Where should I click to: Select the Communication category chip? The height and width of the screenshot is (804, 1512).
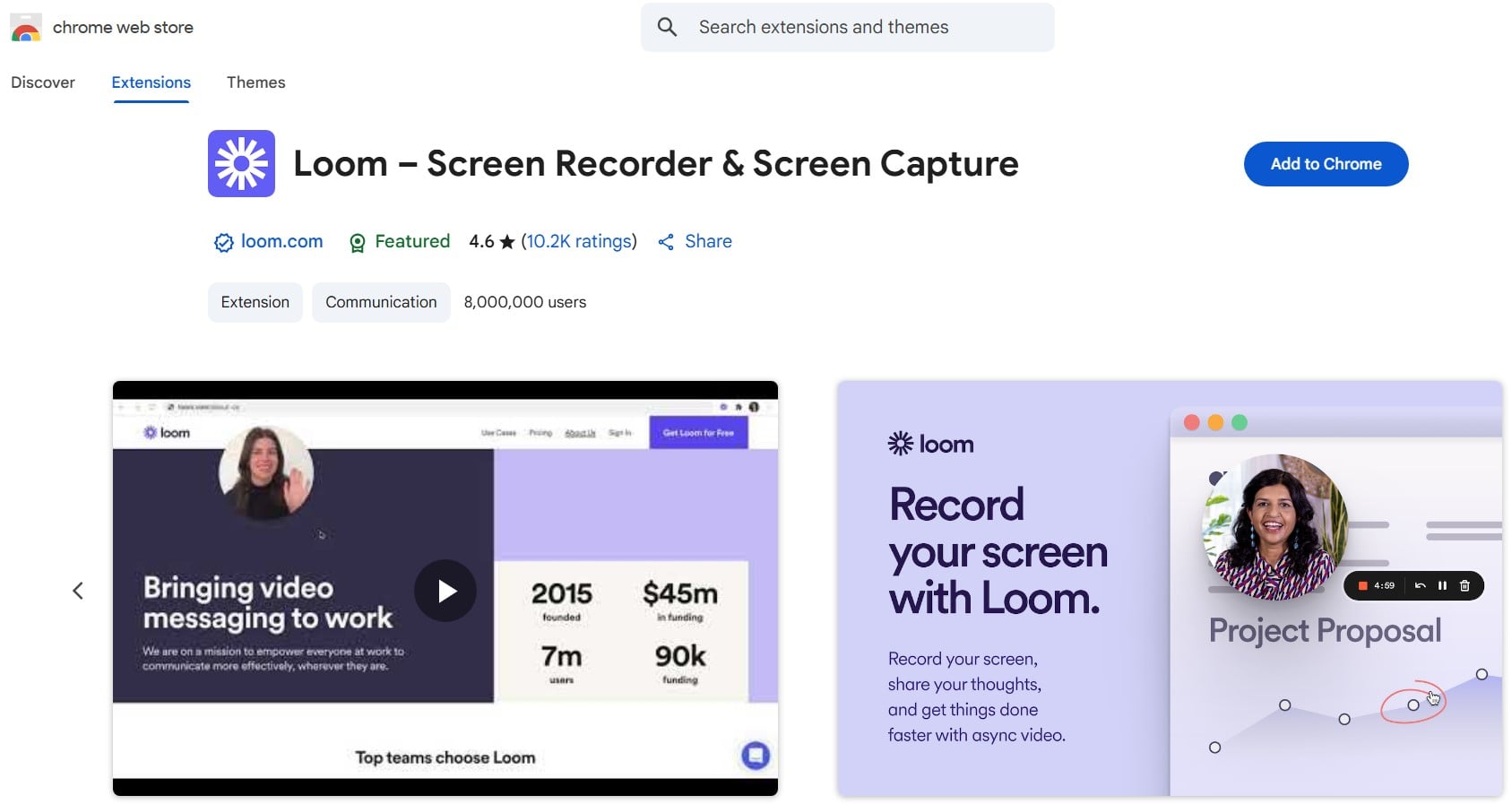tap(381, 302)
